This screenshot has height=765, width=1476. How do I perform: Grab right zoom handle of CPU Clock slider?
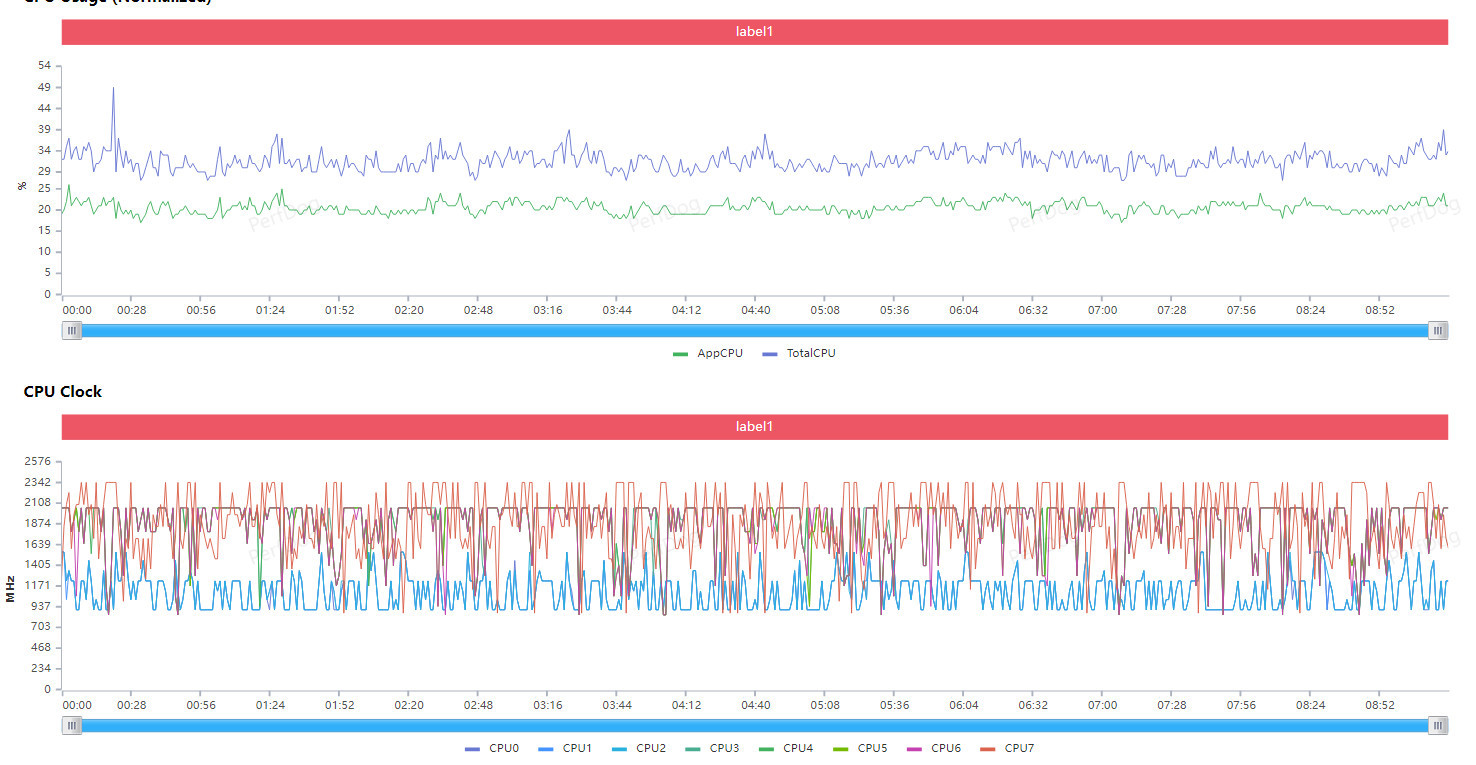1438,726
